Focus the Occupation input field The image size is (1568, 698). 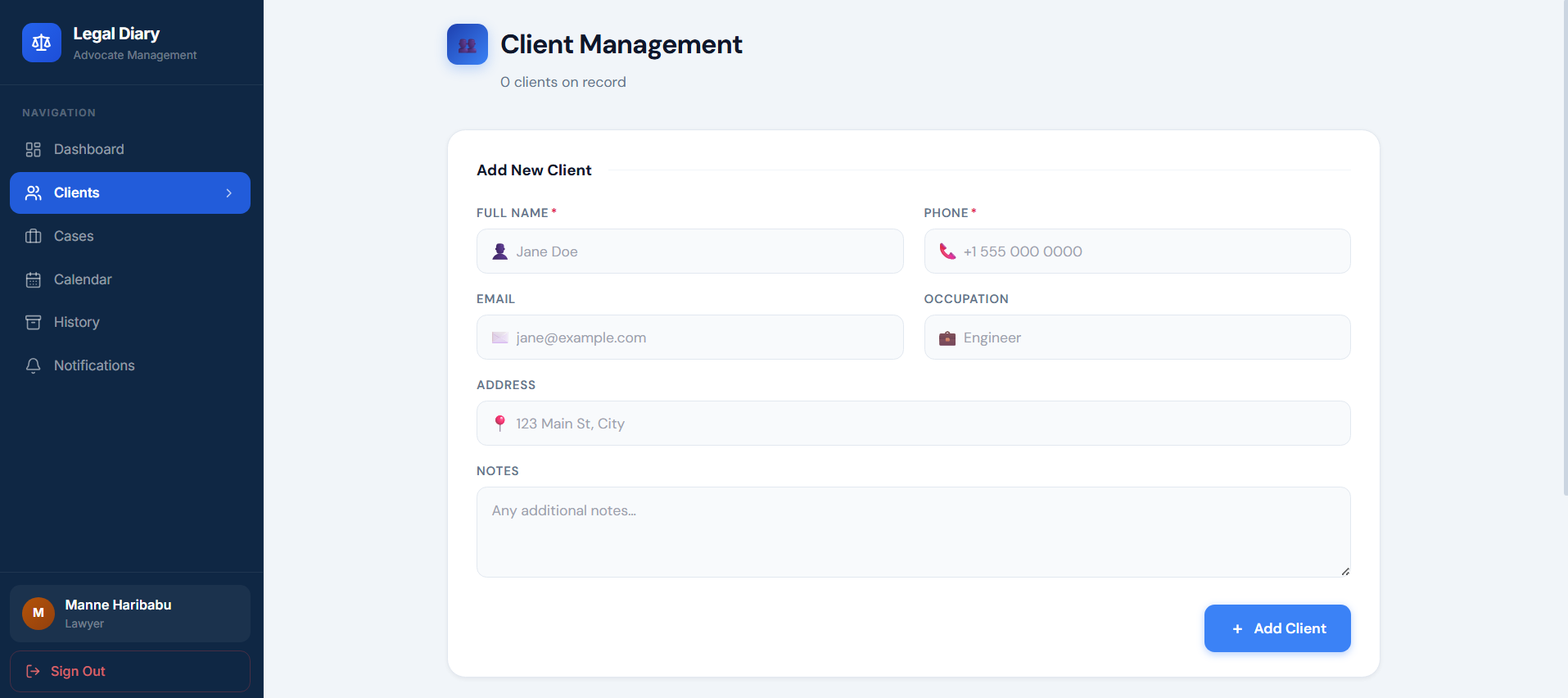click(x=1137, y=338)
